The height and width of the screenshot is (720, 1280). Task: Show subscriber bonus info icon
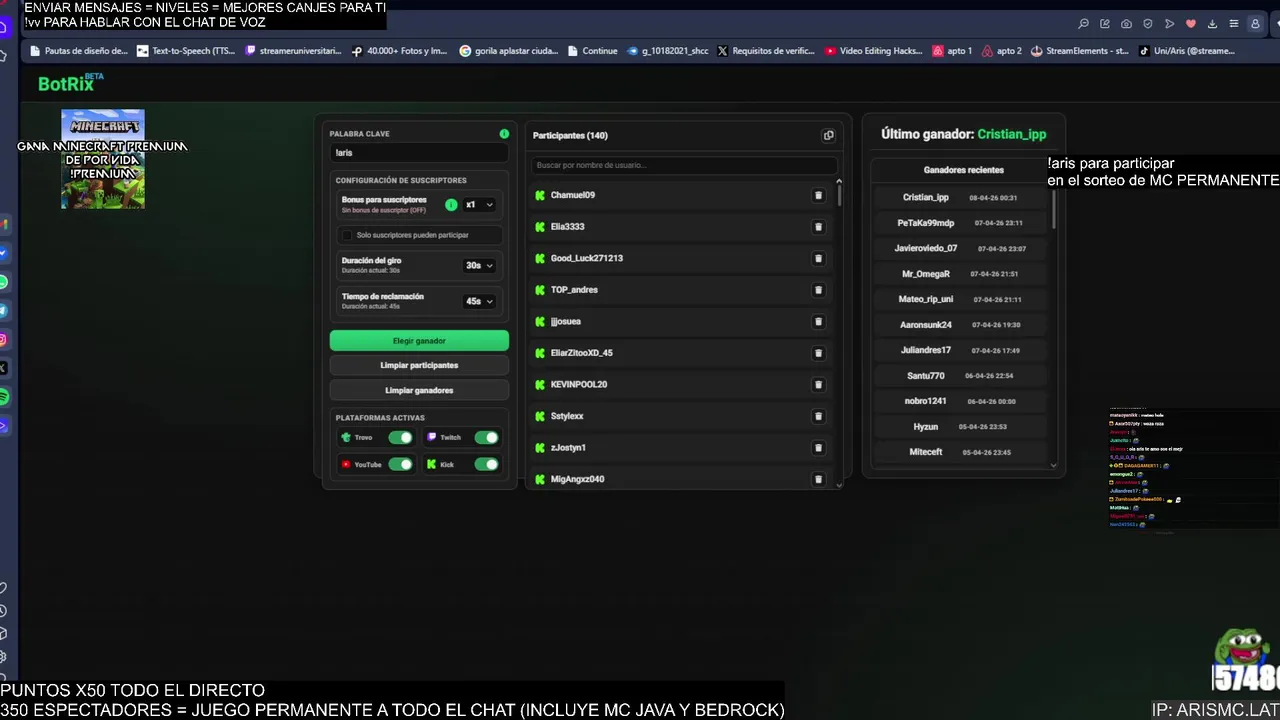tap(451, 204)
